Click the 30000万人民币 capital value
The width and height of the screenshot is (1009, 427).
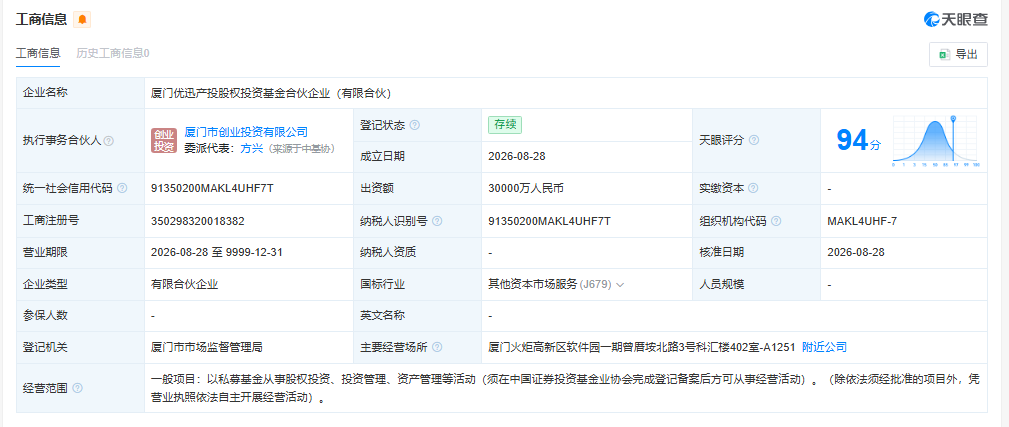pos(527,188)
